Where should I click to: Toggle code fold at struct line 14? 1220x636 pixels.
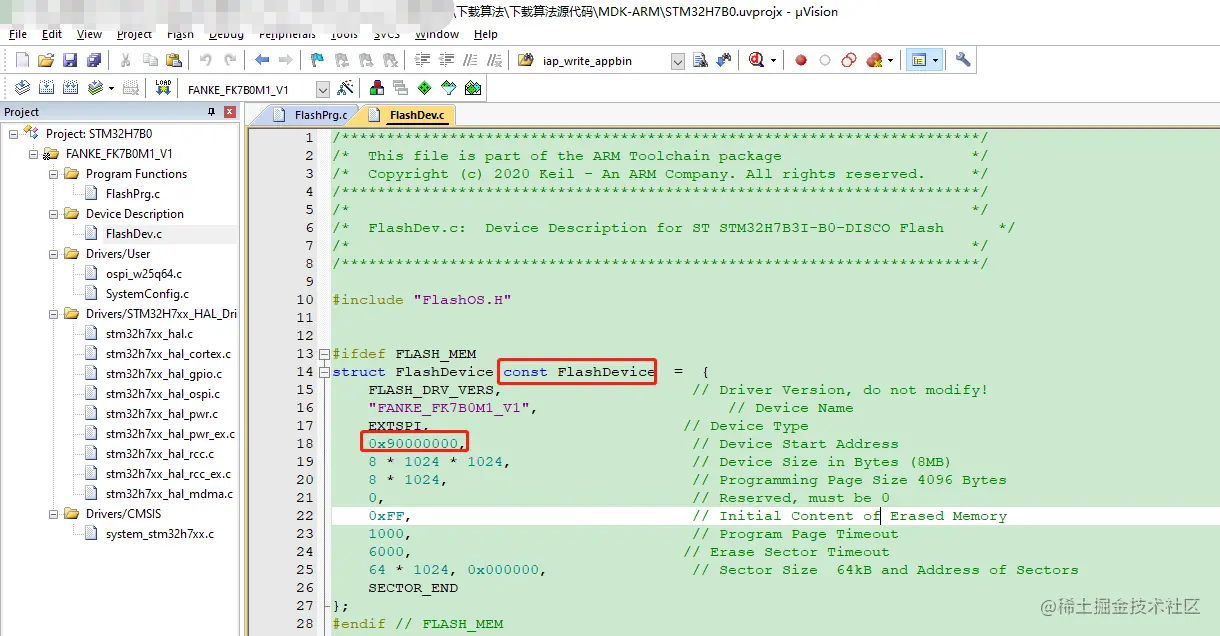324,372
